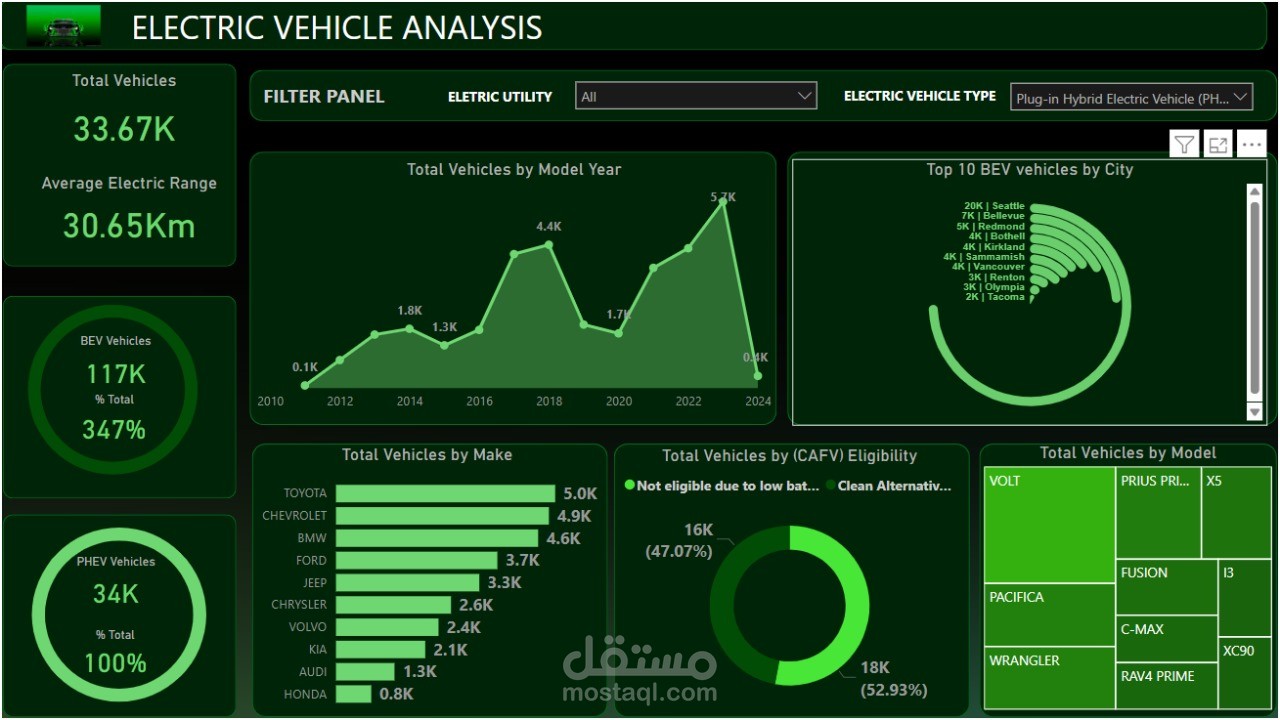Click the PHEV Vehicles 34K ring card
The width and height of the screenshot is (1280, 720).
(x=118, y=613)
